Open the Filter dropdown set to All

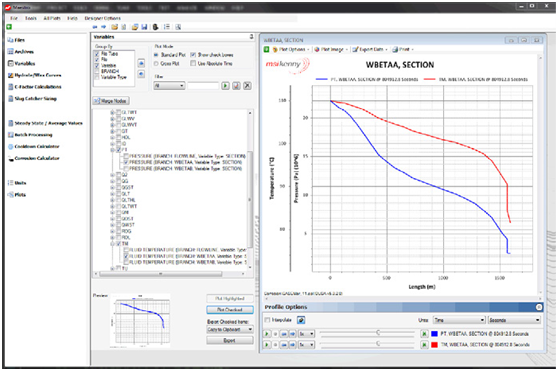click(x=169, y=86)
